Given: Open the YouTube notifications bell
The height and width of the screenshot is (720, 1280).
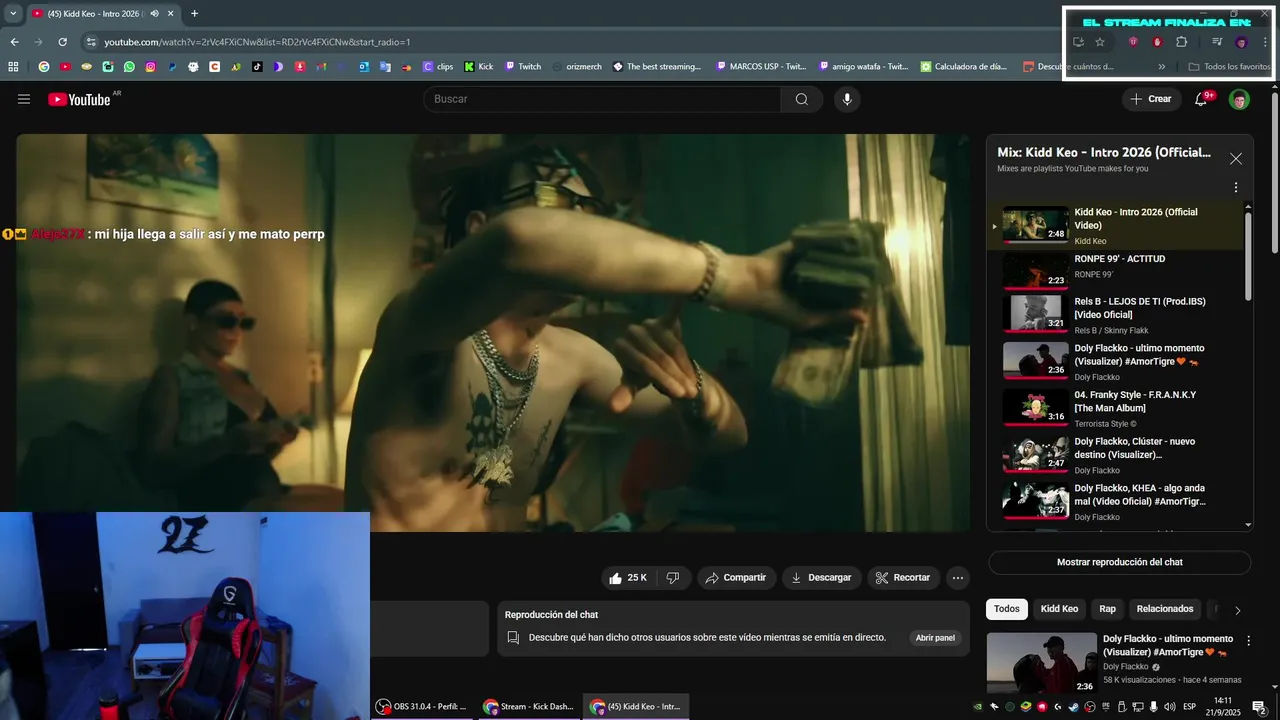Looking at the screenshot, I should click(1202, 99).
